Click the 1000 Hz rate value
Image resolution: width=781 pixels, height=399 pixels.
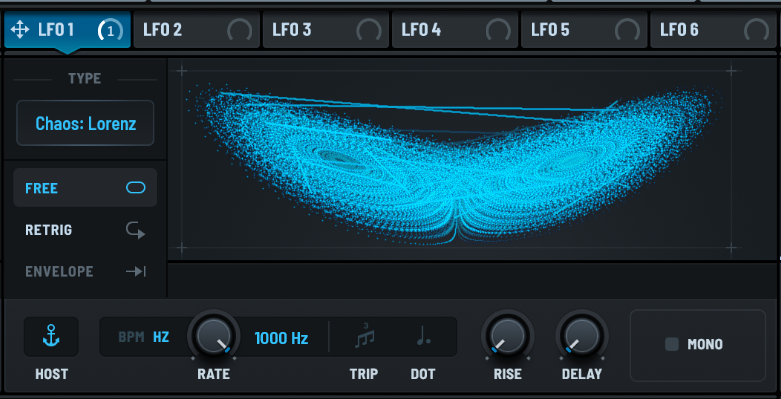(281, 338)
